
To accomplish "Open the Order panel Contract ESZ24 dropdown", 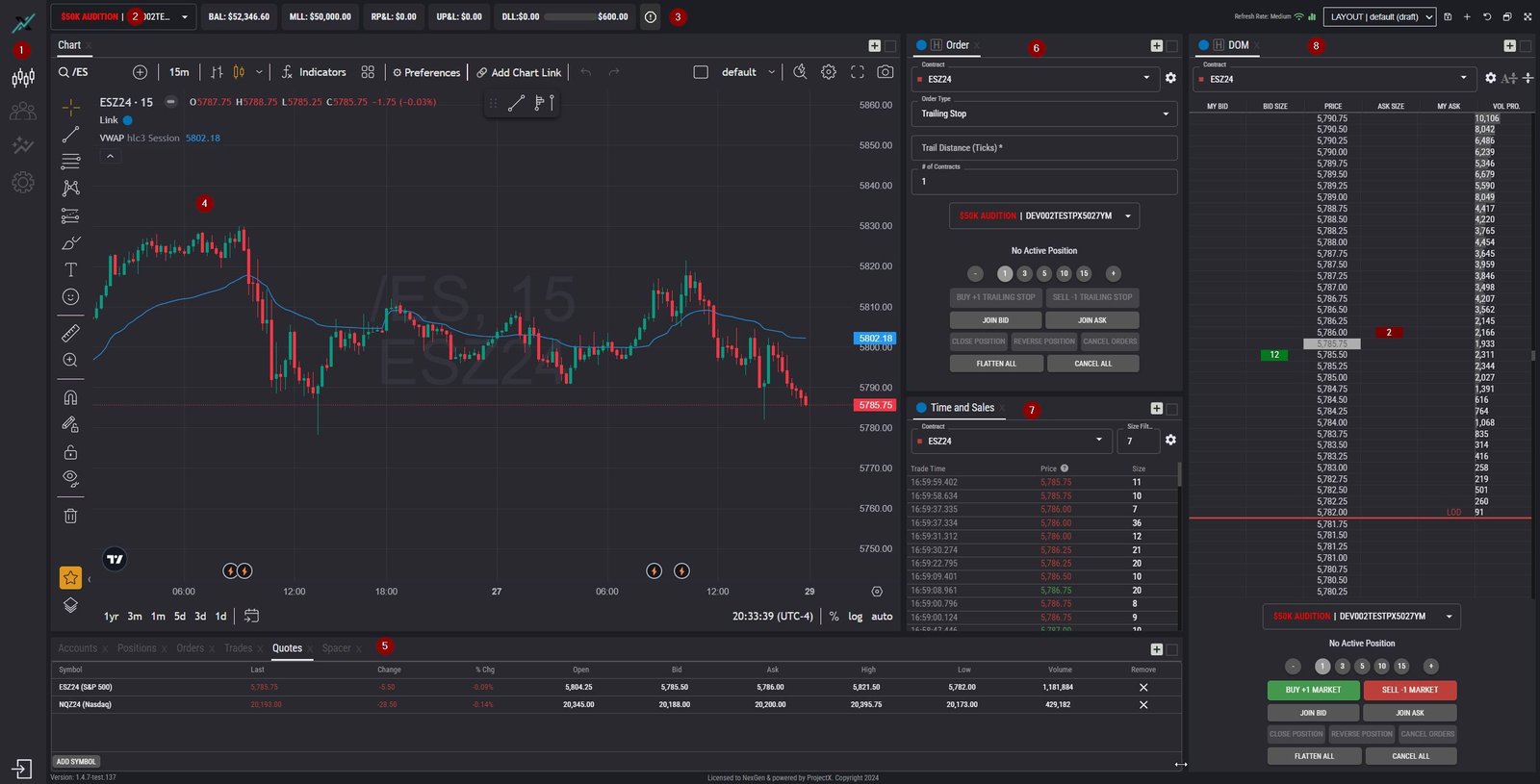I will coord(1035,79).
